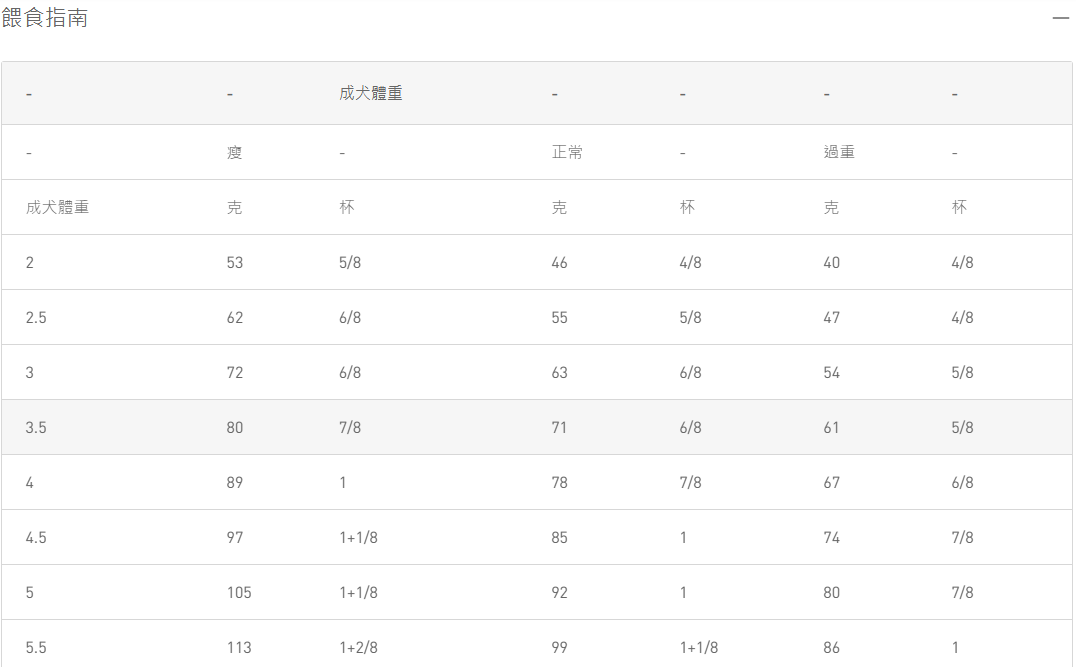Click the 99 gram value cell
Image resolution: width=1076 pixels, height=667 pixels.
point(559,648)
